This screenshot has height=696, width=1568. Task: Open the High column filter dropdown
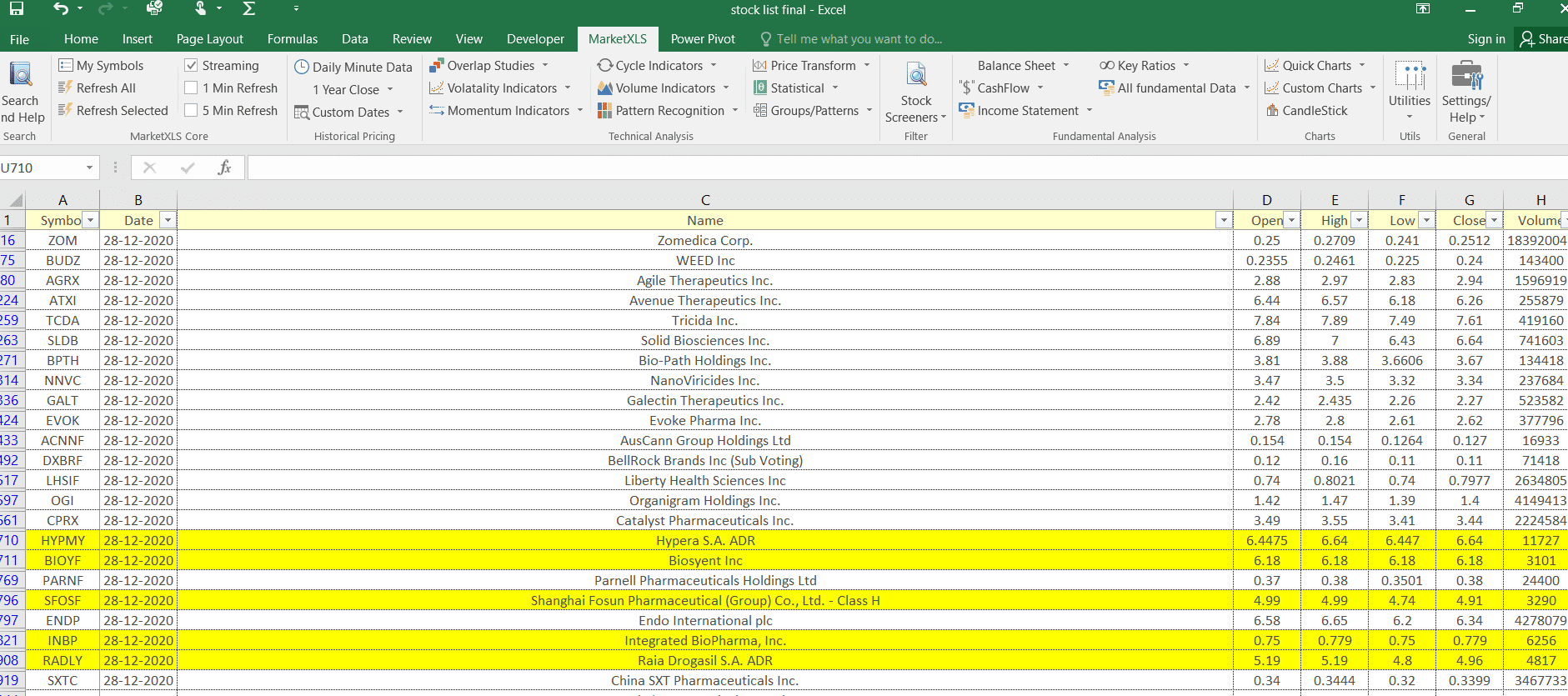[1359, 220]
